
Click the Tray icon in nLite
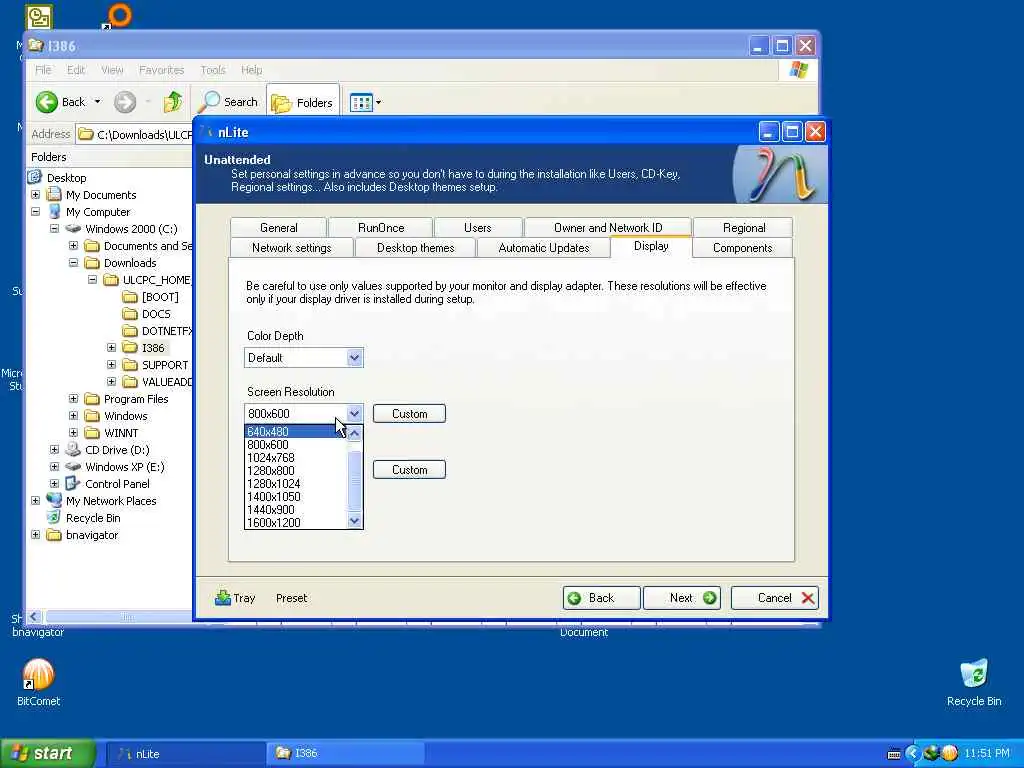223,598
